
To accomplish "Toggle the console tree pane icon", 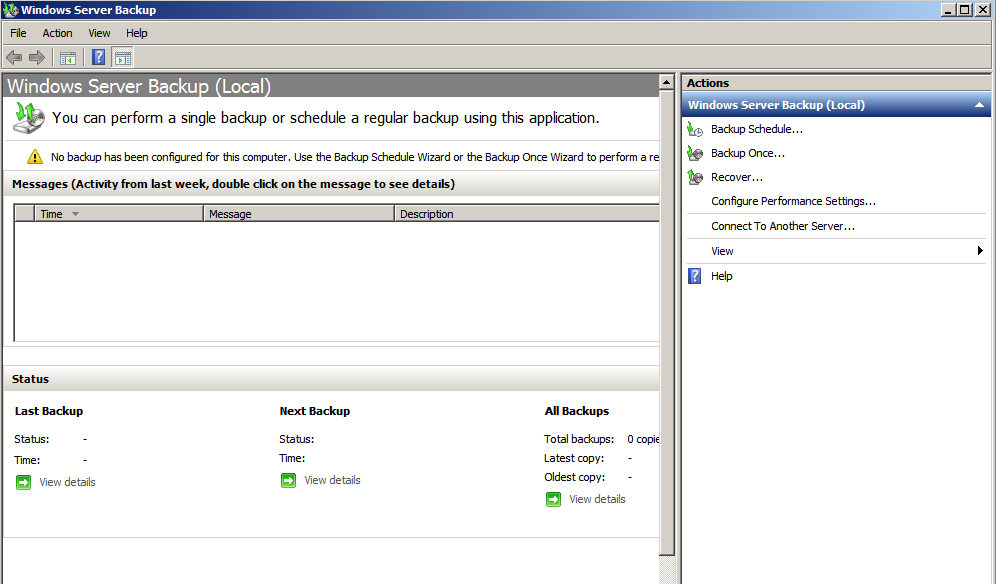I will coord(68,58).
